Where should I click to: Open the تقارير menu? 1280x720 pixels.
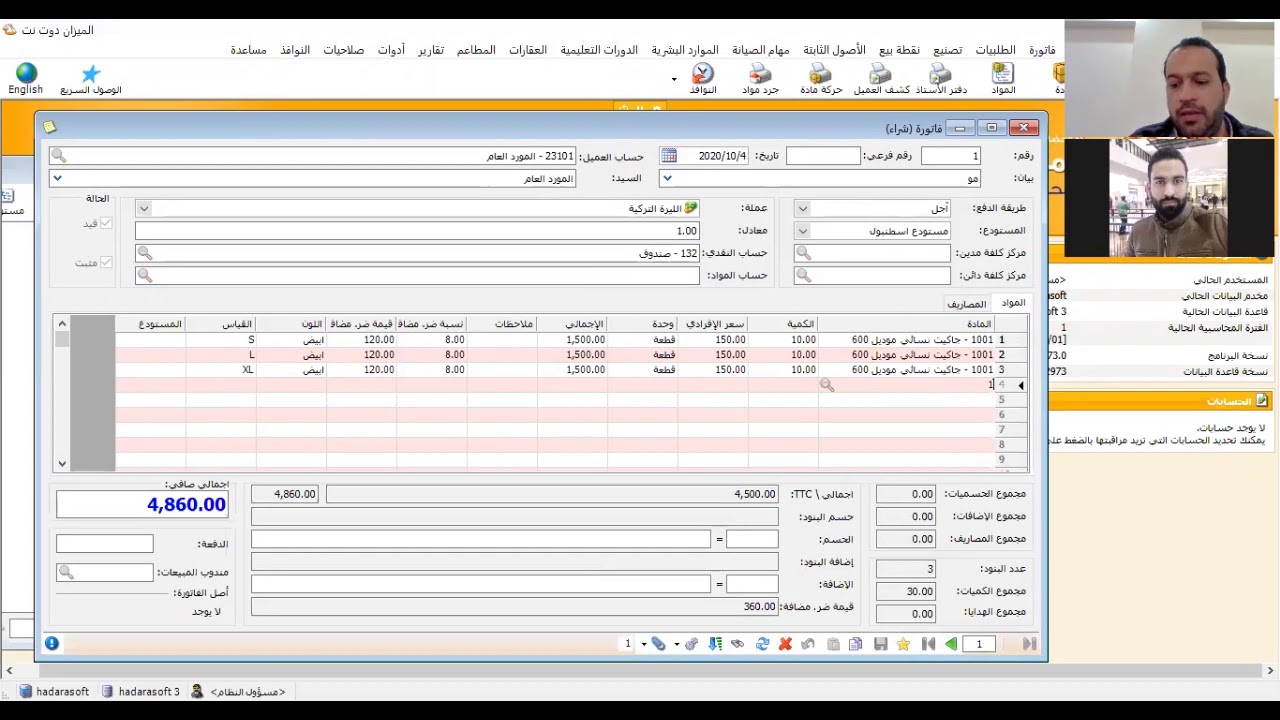431,50
